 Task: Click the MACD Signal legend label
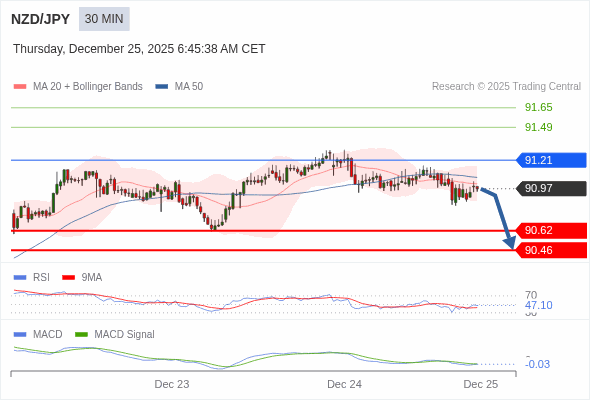point(125,335)
